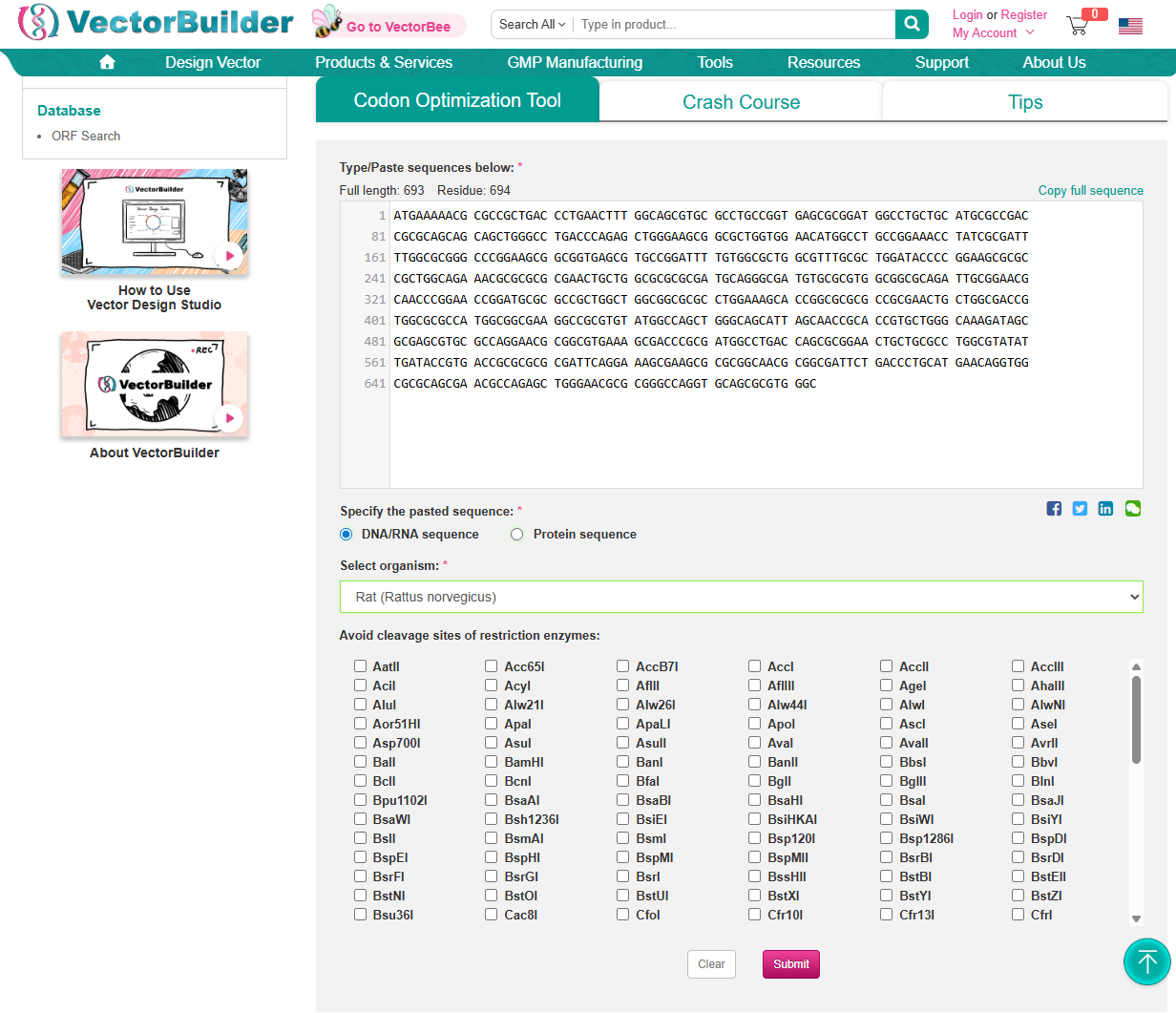The width and height of the screenshot is (1176, 1013).
Task: Check the BamHI enzyme checkbox
Action: [x=492, y=762]
